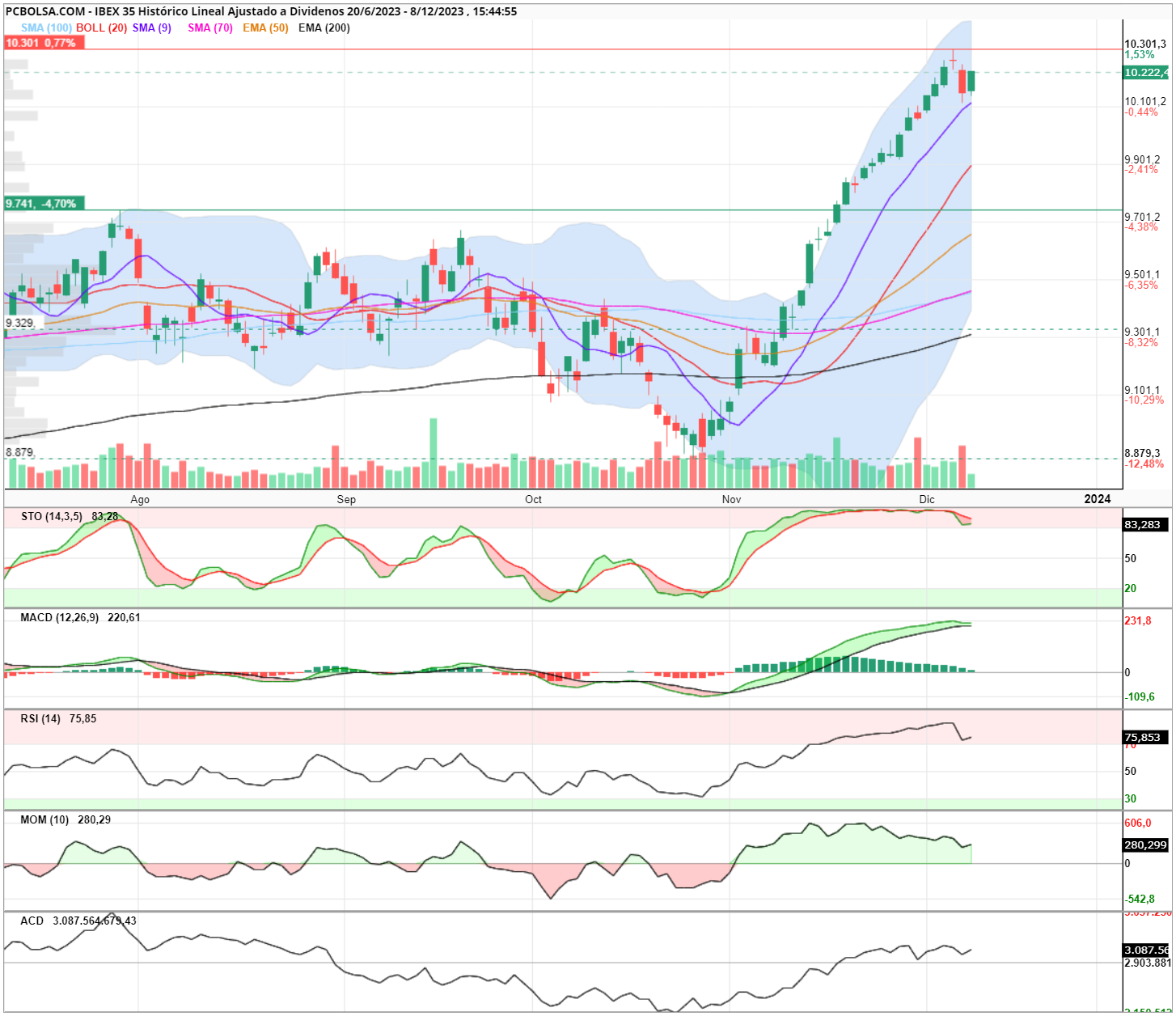Screen dimensions: 1176x1016
Task: Click the ACD scale value 2.903.881
Action: tap(1148, 963)
